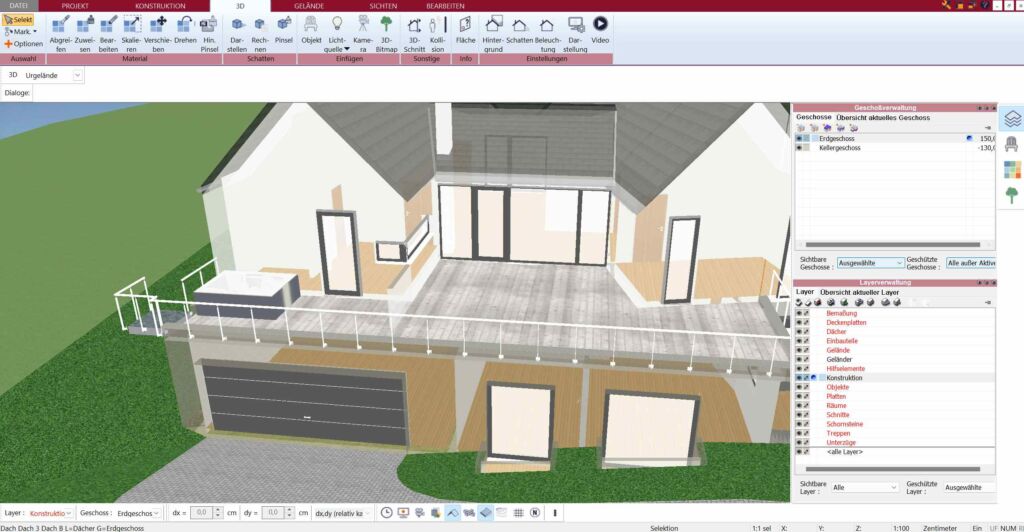Click the dx value input field

coord(202,513)
